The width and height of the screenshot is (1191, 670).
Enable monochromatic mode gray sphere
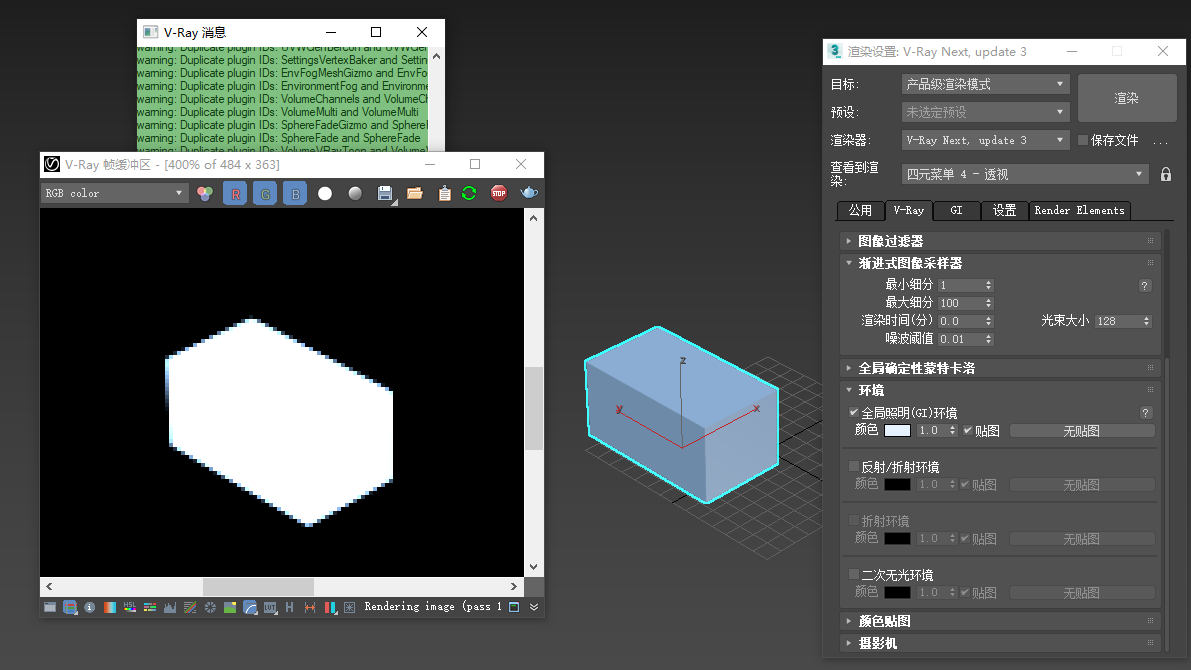pos(355,194)
